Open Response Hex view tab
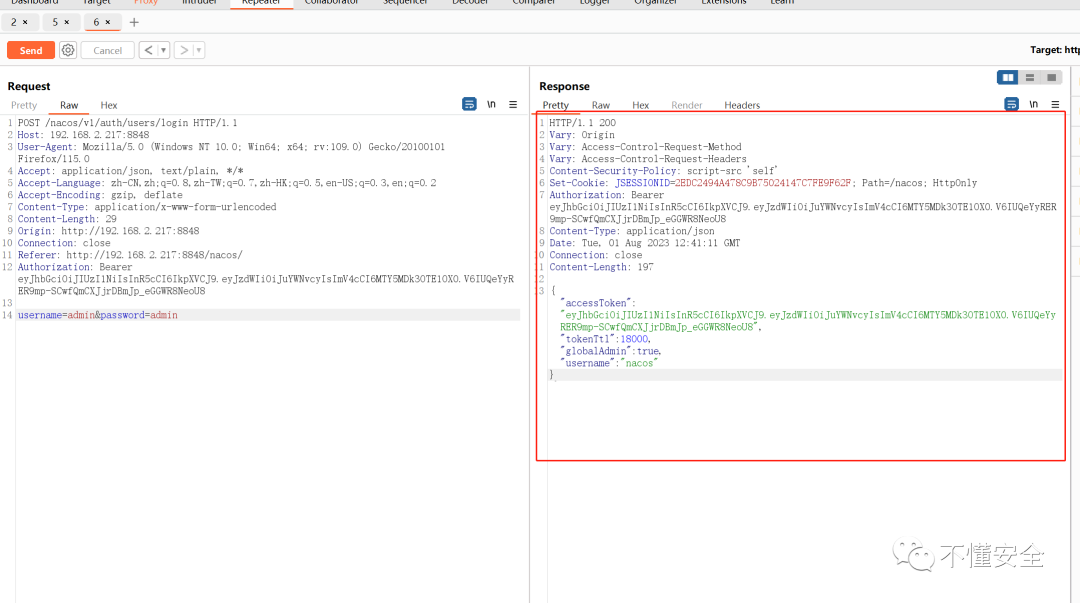This screenshot has width=1080, height=603. (x=641, y=105)
